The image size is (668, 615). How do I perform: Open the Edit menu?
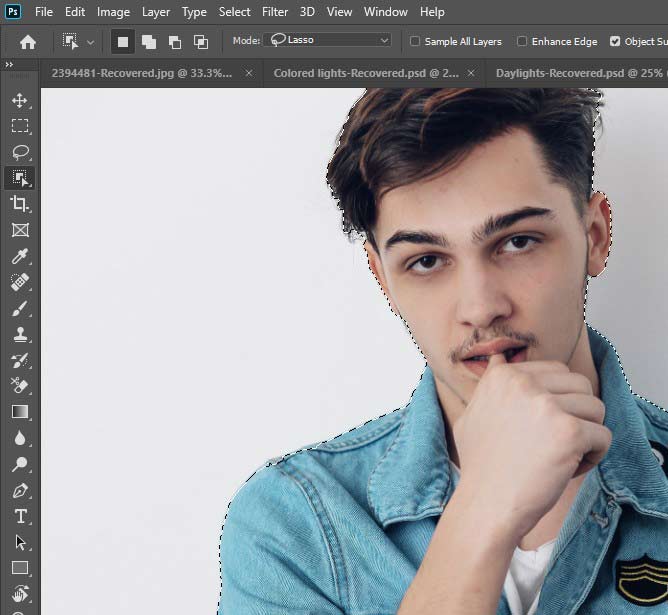pyautogui.click(x=75, y=12)
